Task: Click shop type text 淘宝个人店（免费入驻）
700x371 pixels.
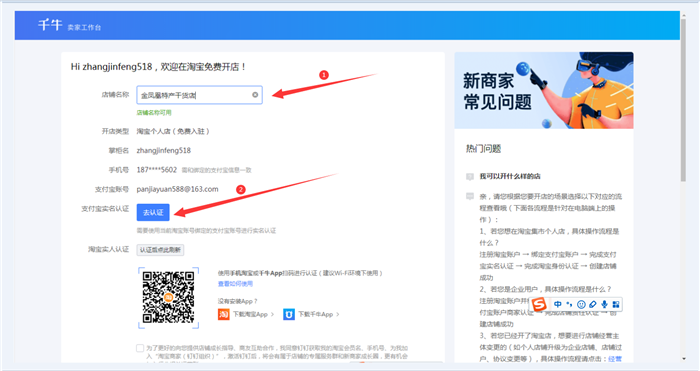Action: 173,131
